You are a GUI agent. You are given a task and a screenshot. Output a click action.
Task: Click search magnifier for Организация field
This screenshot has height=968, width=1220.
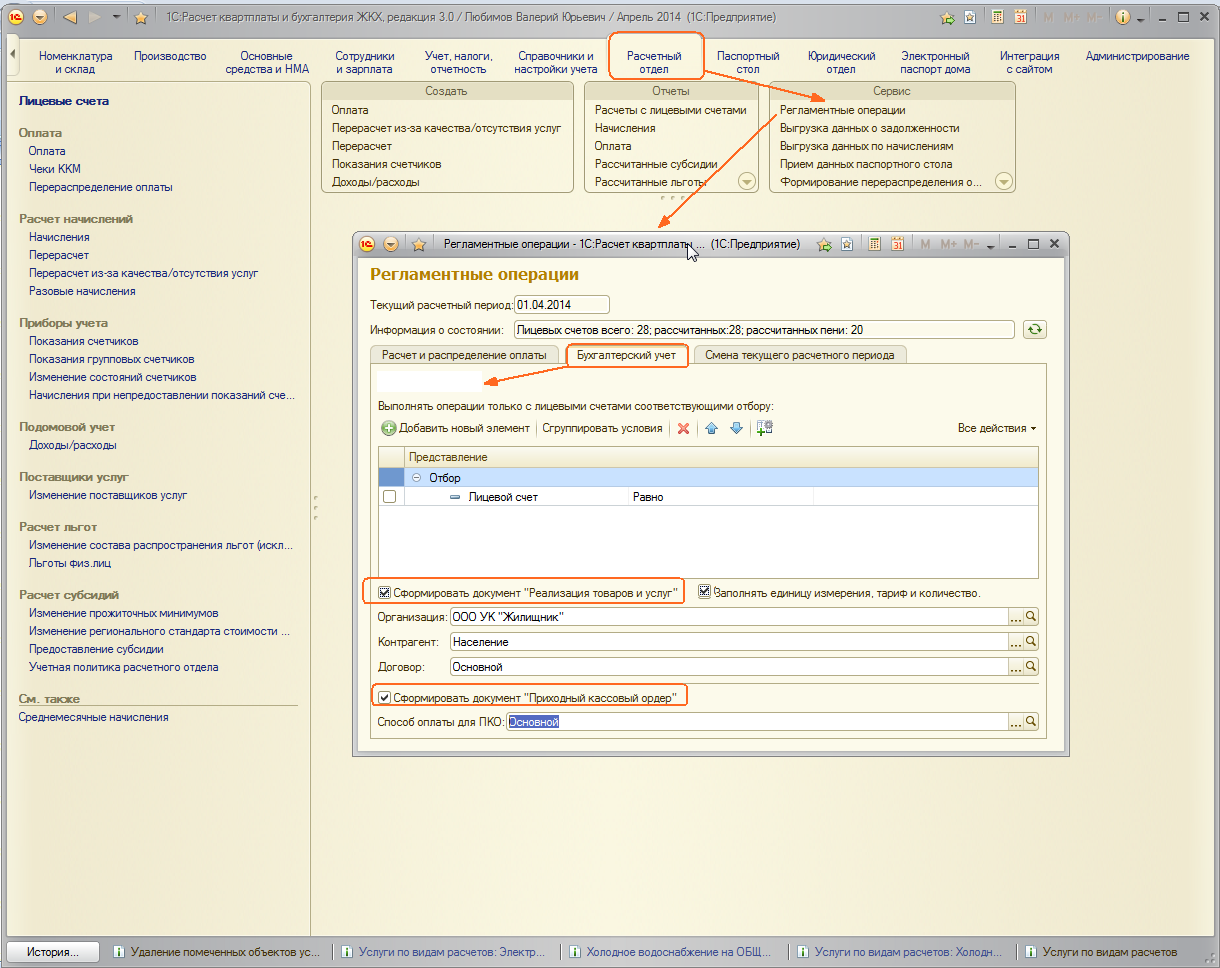point(1031,617)
